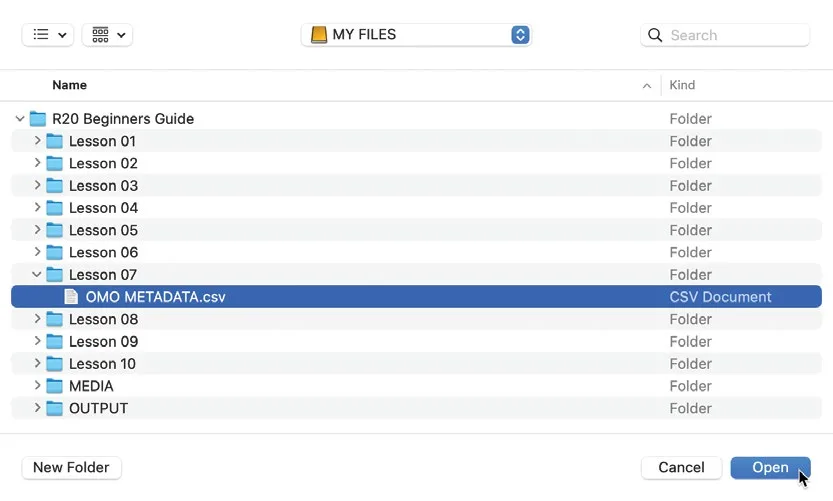Collapse the R20 Beginners Guide folder

(x=20, y=118)
